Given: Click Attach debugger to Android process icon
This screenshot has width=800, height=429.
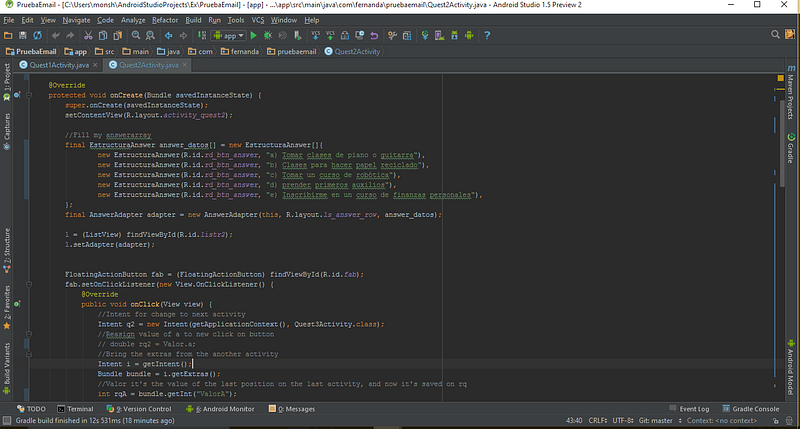Looking at the screenshot, I should pos(297,35).
